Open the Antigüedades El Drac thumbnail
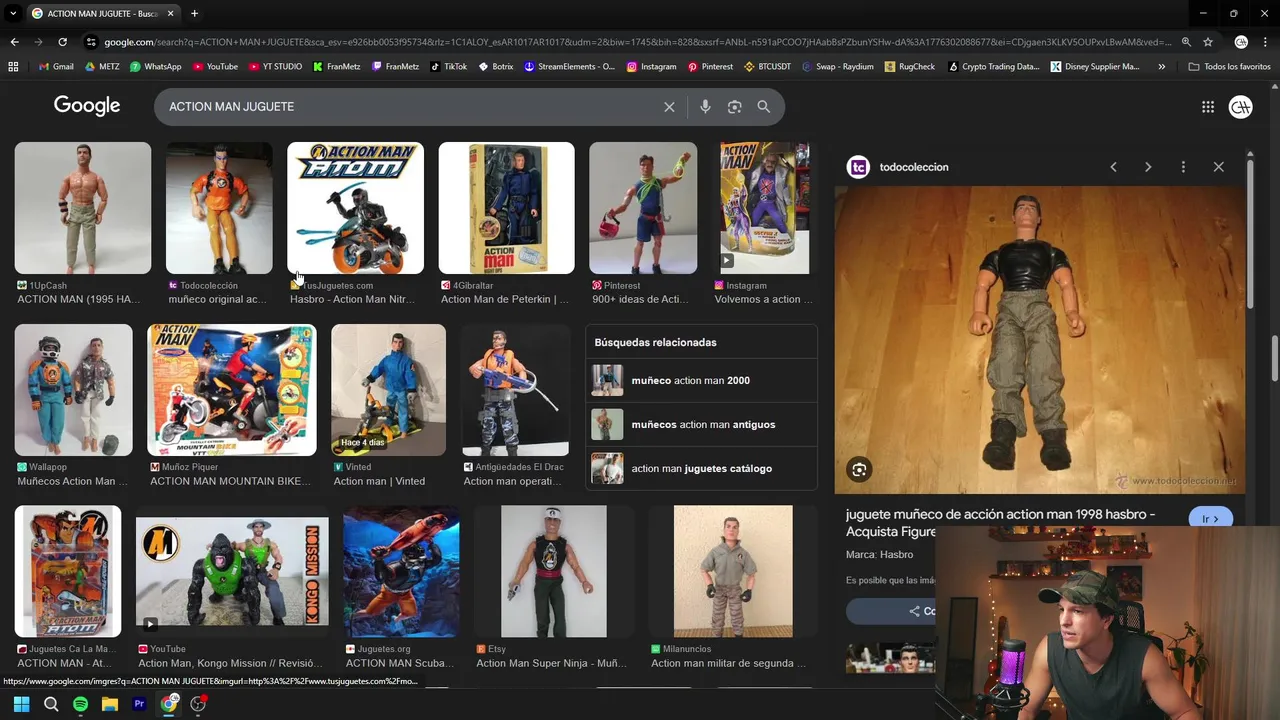Screen dimensions: 1280x720 [515, 390]
